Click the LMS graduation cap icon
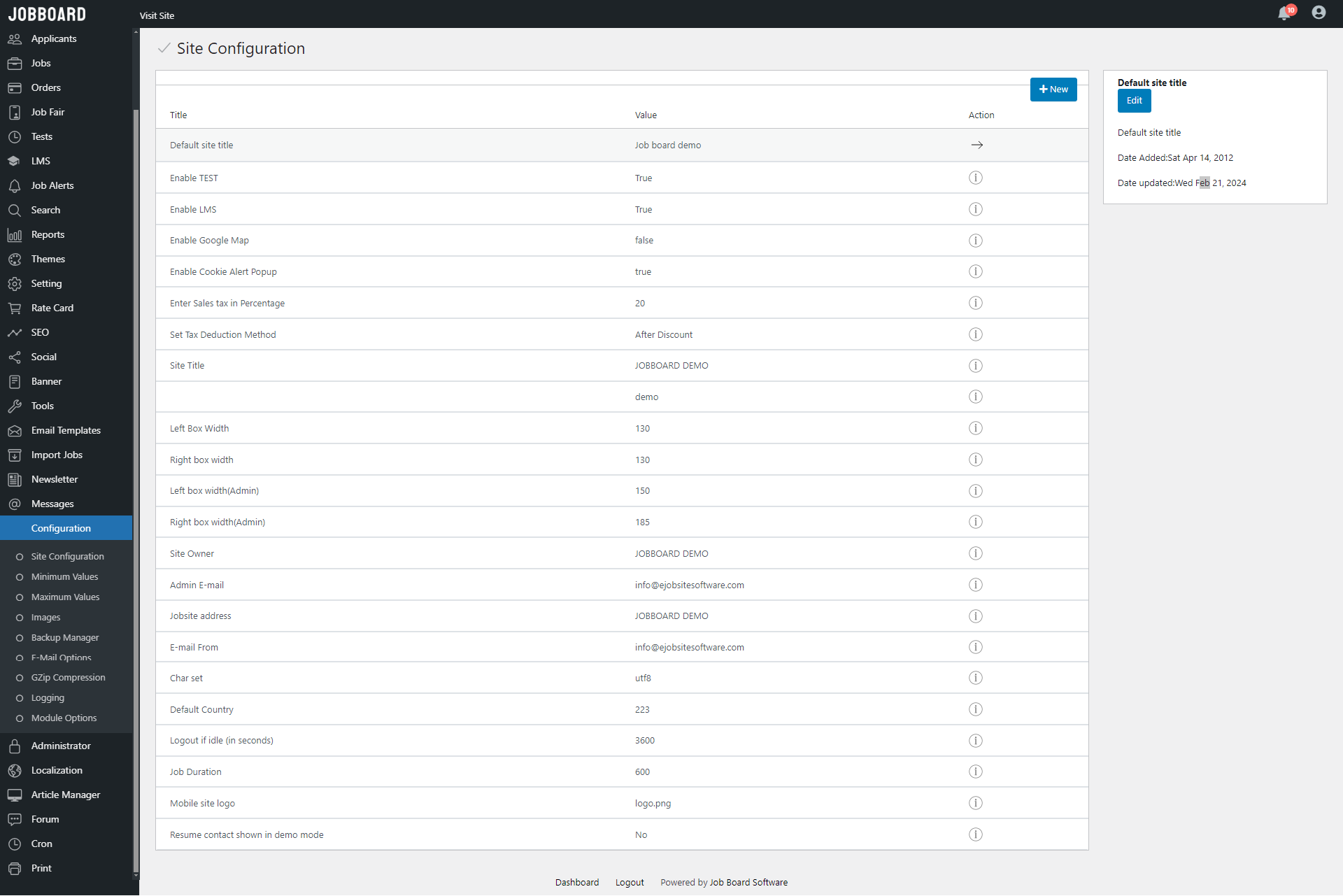The height and width of the screenshot is (896, 1343). pyautogui.click(x=15, y=162)
